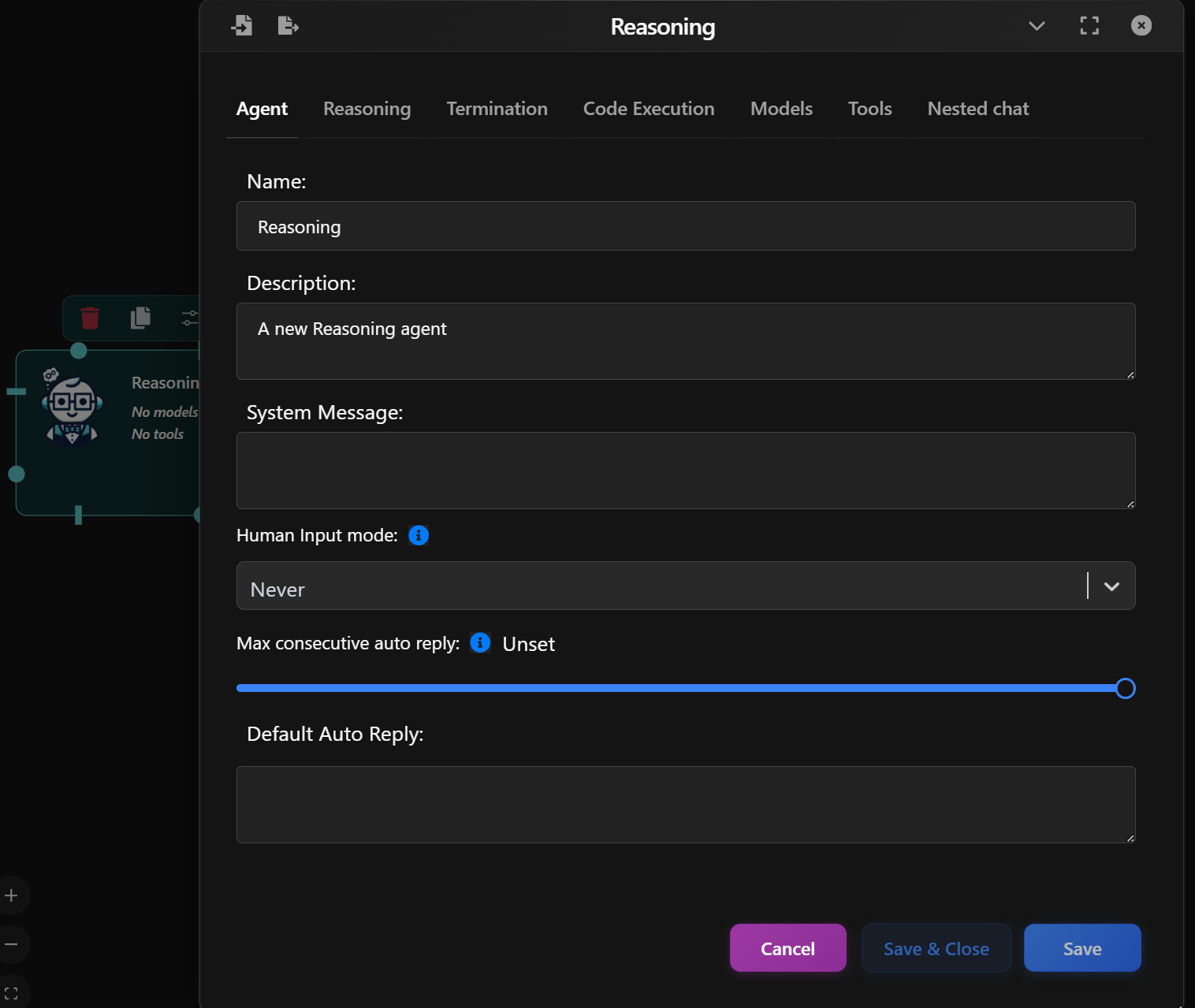Click inside the System Message field

tap(685, 471)
